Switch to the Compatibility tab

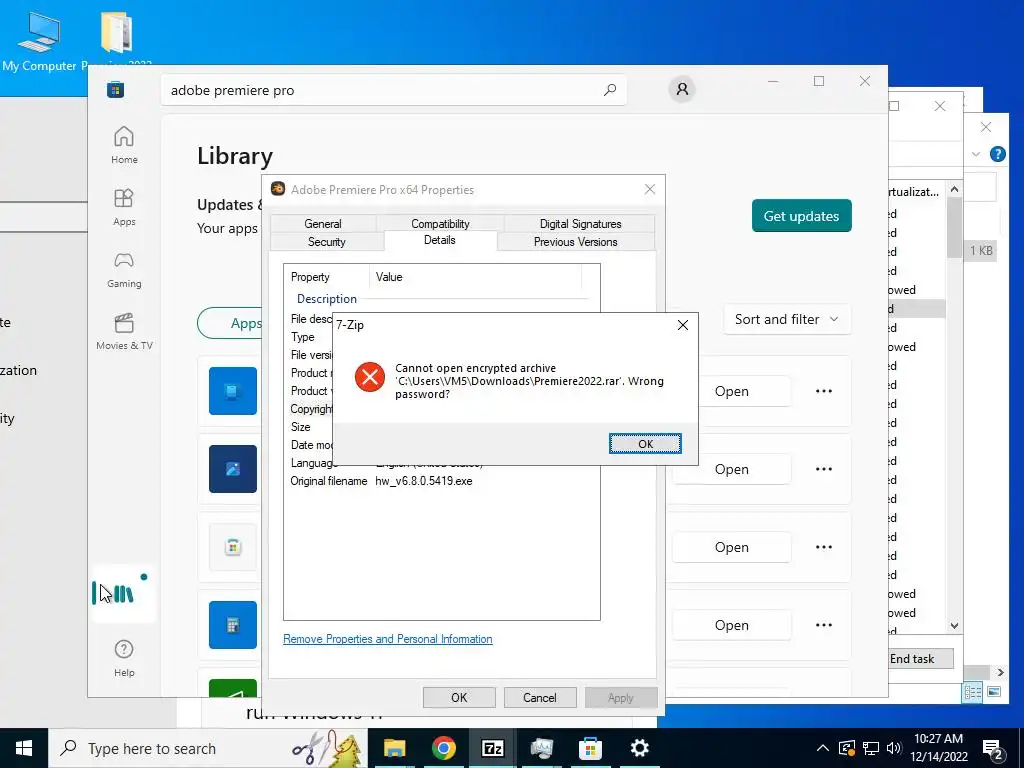tap(440, 223)
